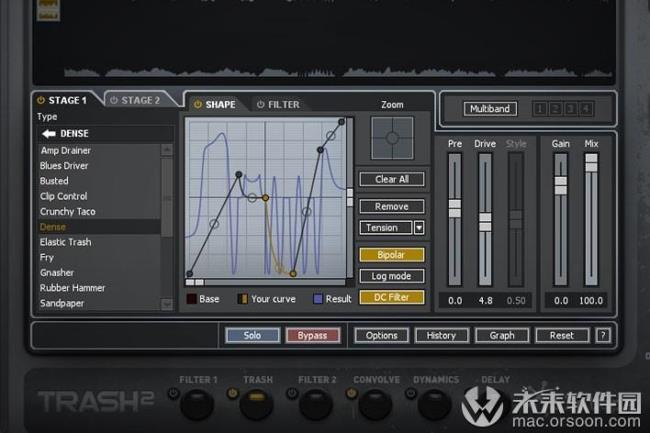This screenshot has height=433, width=650.
Task: Click the back arrow next to DENSE
Action: coord(49,133)
